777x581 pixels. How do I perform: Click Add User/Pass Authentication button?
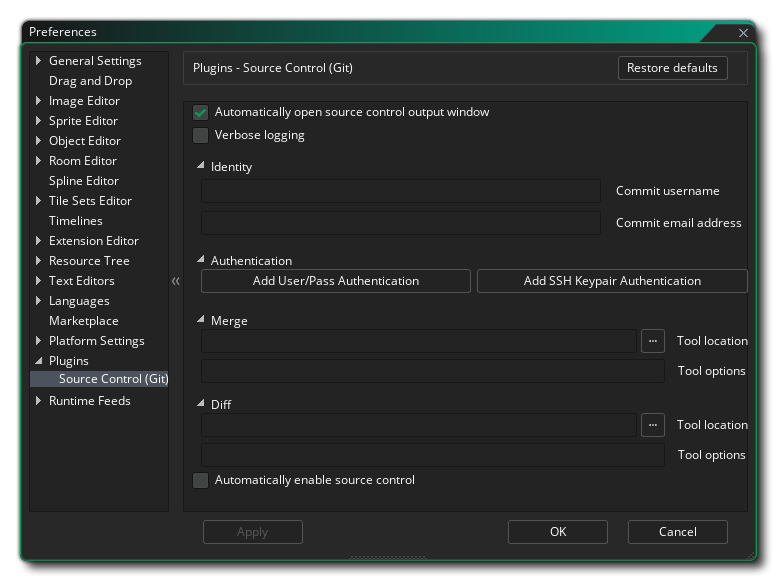pyautogui.click(x=335, y=281)
